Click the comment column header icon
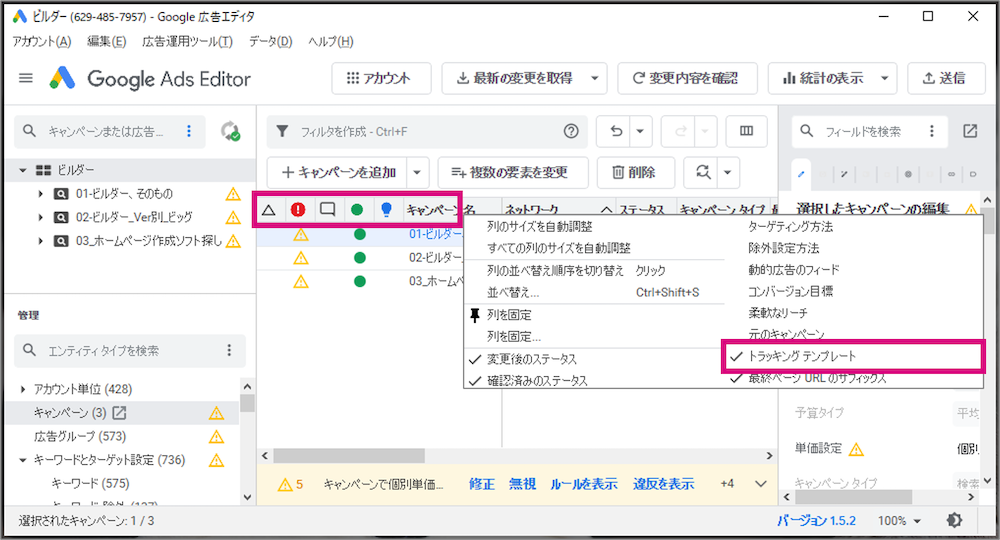Screen dimensions: 1000x540 click(327, 209)
